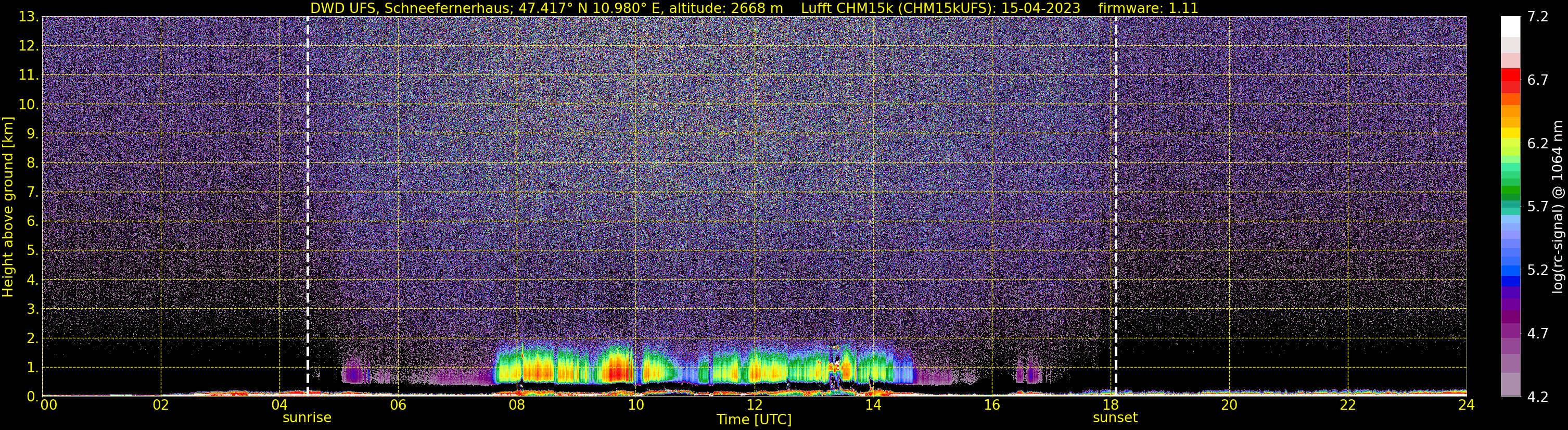
Task: Click the height axis tick "2."
Action: click(x=32, y=338)
